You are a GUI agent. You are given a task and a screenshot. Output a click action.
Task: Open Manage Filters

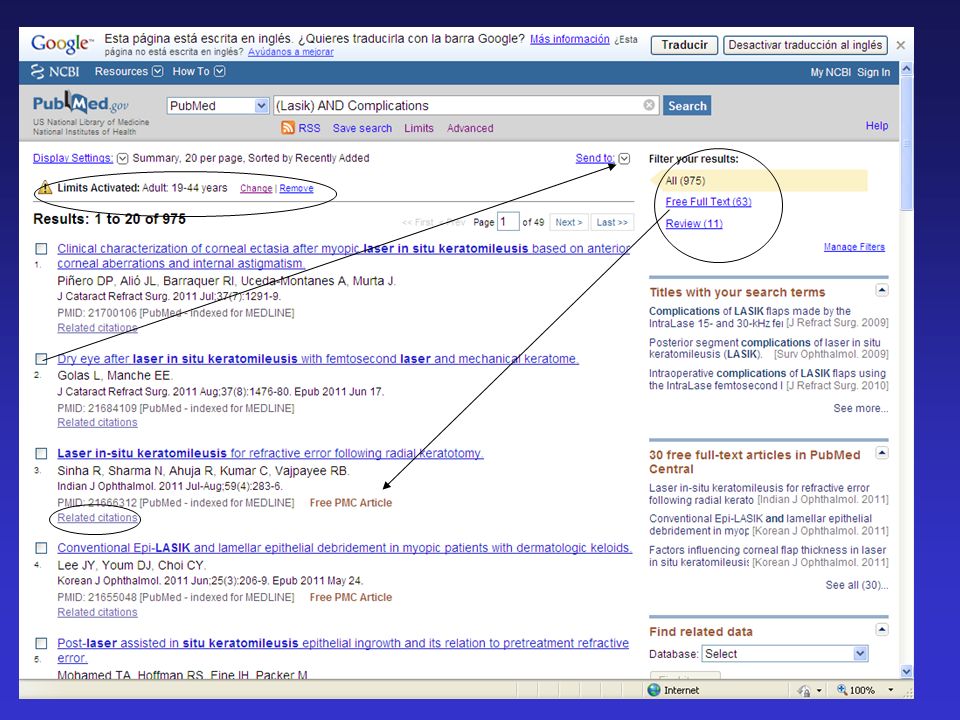pos(854,247)
